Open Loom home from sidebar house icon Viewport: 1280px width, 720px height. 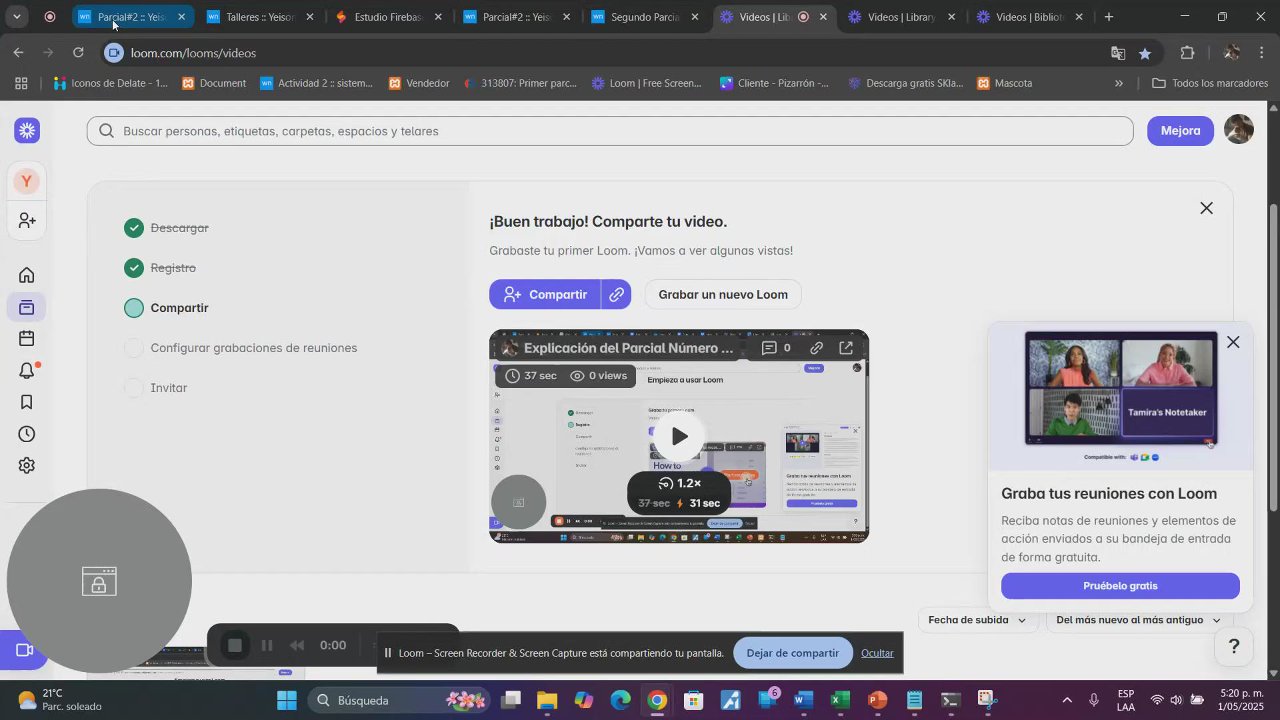27,275
